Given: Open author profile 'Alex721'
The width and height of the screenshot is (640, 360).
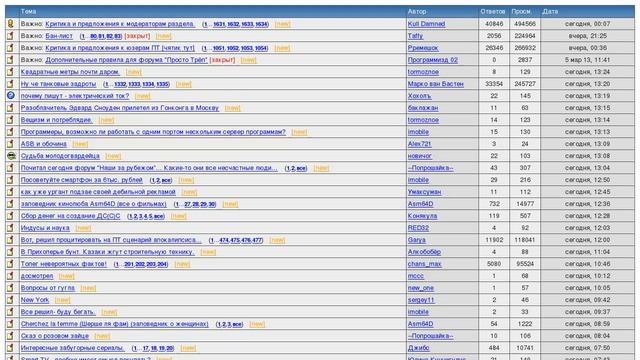Looking at the screenshot, I should (x=419, y=144).
